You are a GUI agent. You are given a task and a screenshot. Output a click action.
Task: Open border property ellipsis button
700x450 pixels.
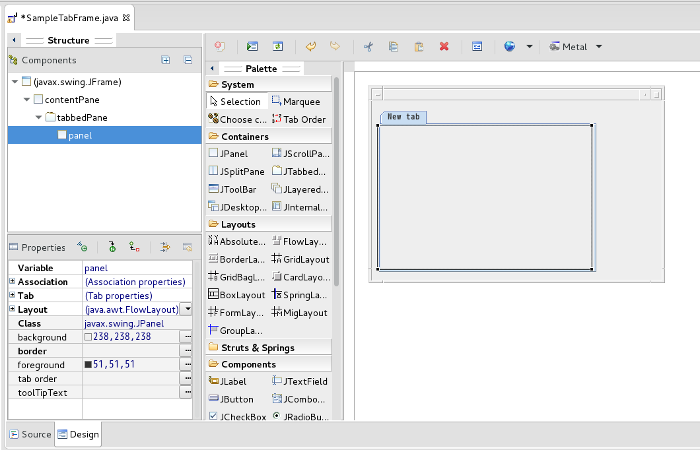(x=188, y=350)
